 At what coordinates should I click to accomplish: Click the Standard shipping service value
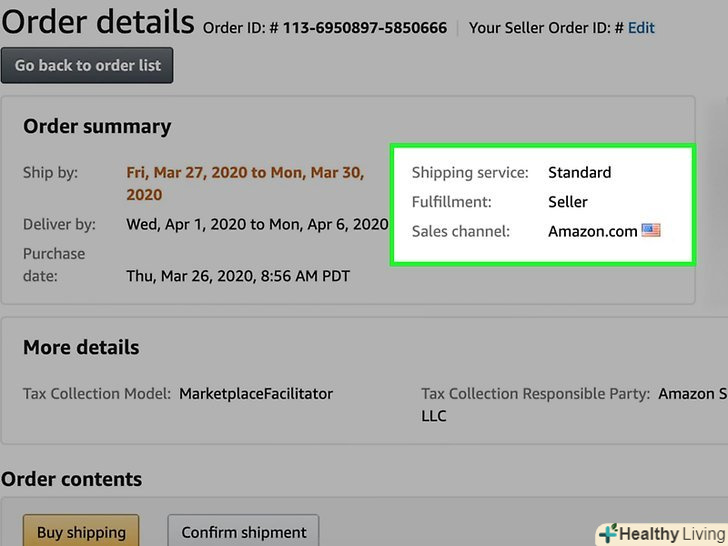coord(579,173)
